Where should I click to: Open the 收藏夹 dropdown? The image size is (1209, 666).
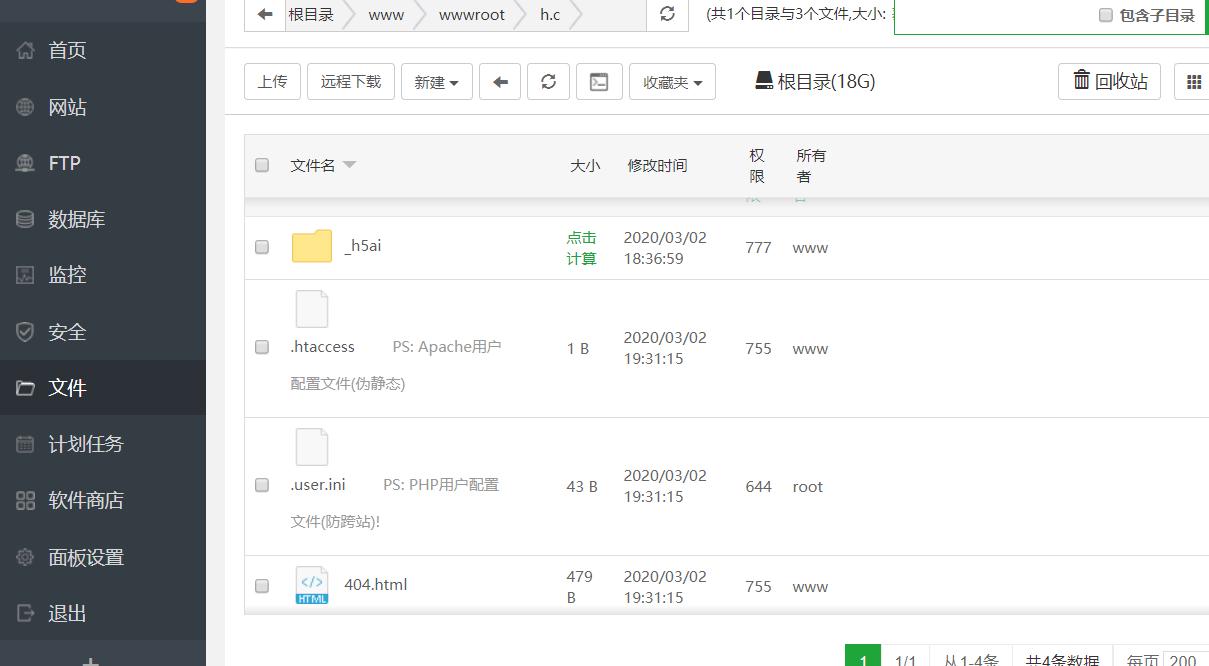tap(672, 81)
